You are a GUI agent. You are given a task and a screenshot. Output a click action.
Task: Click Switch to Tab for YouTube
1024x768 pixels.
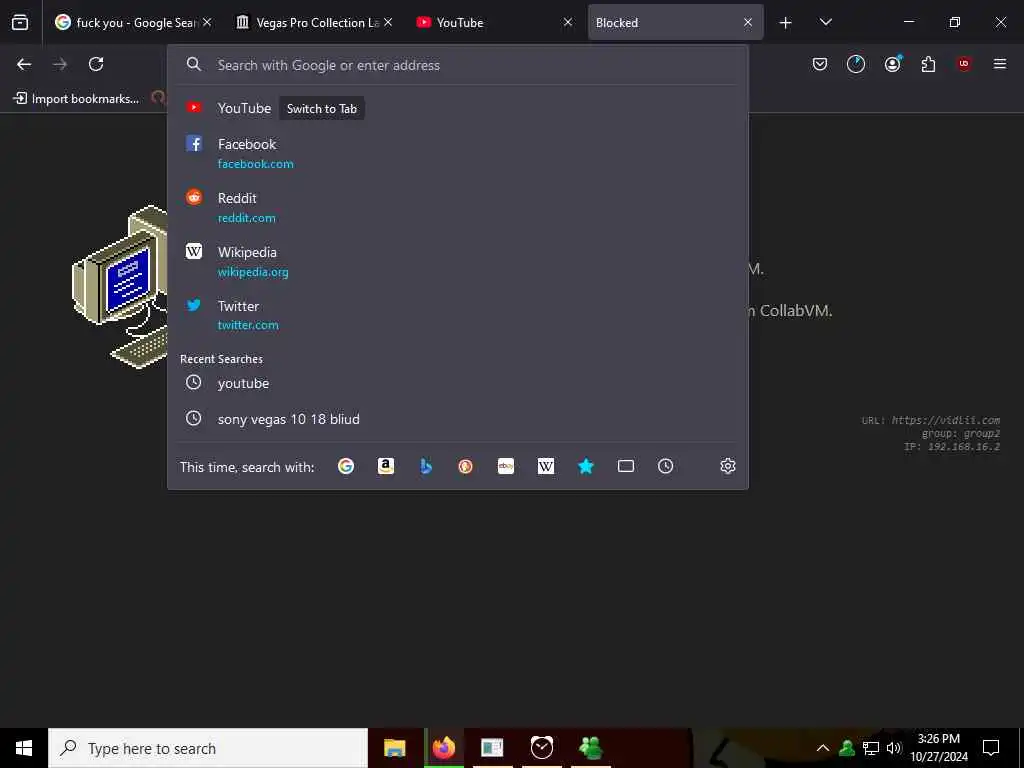click(x=322, y=109)
